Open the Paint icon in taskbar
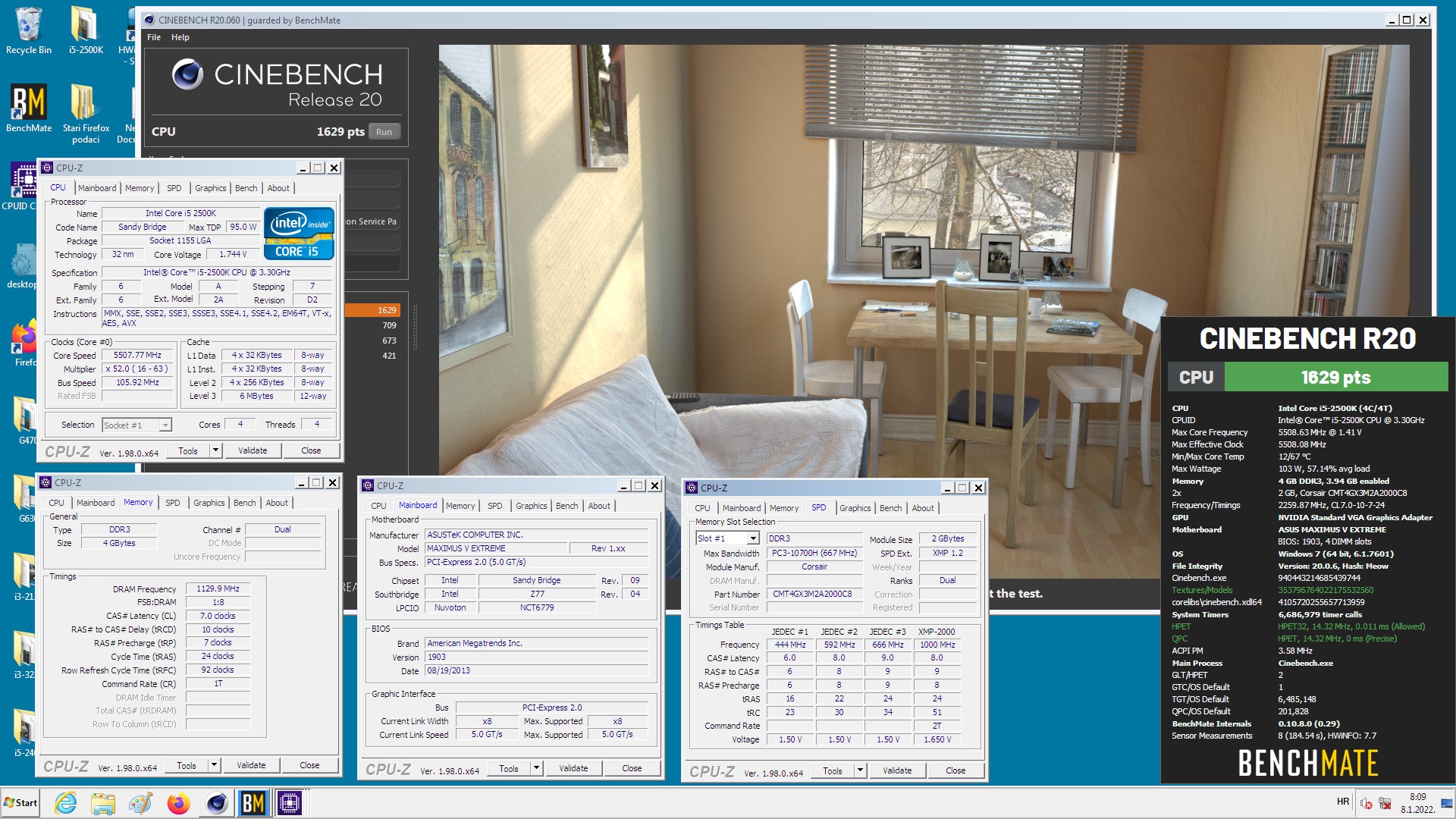Image resolution: width=1456 pixels, height=819 pixels. click(x=140, y=802)
